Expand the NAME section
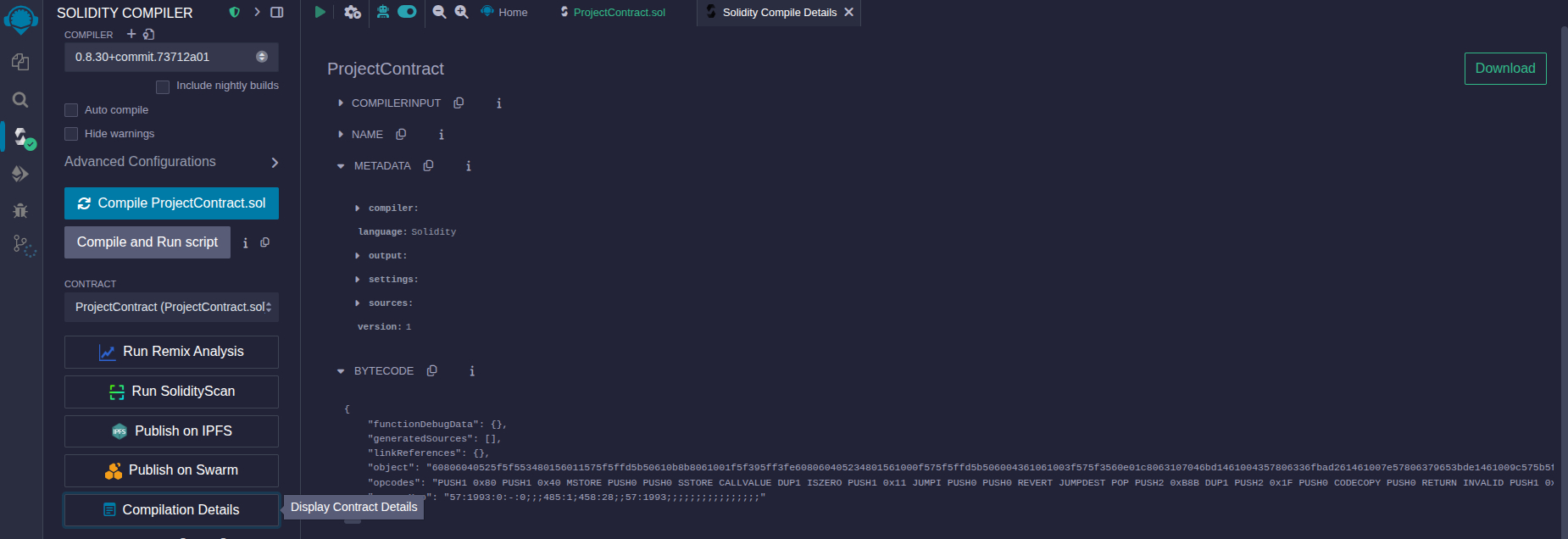 point(341,134)
